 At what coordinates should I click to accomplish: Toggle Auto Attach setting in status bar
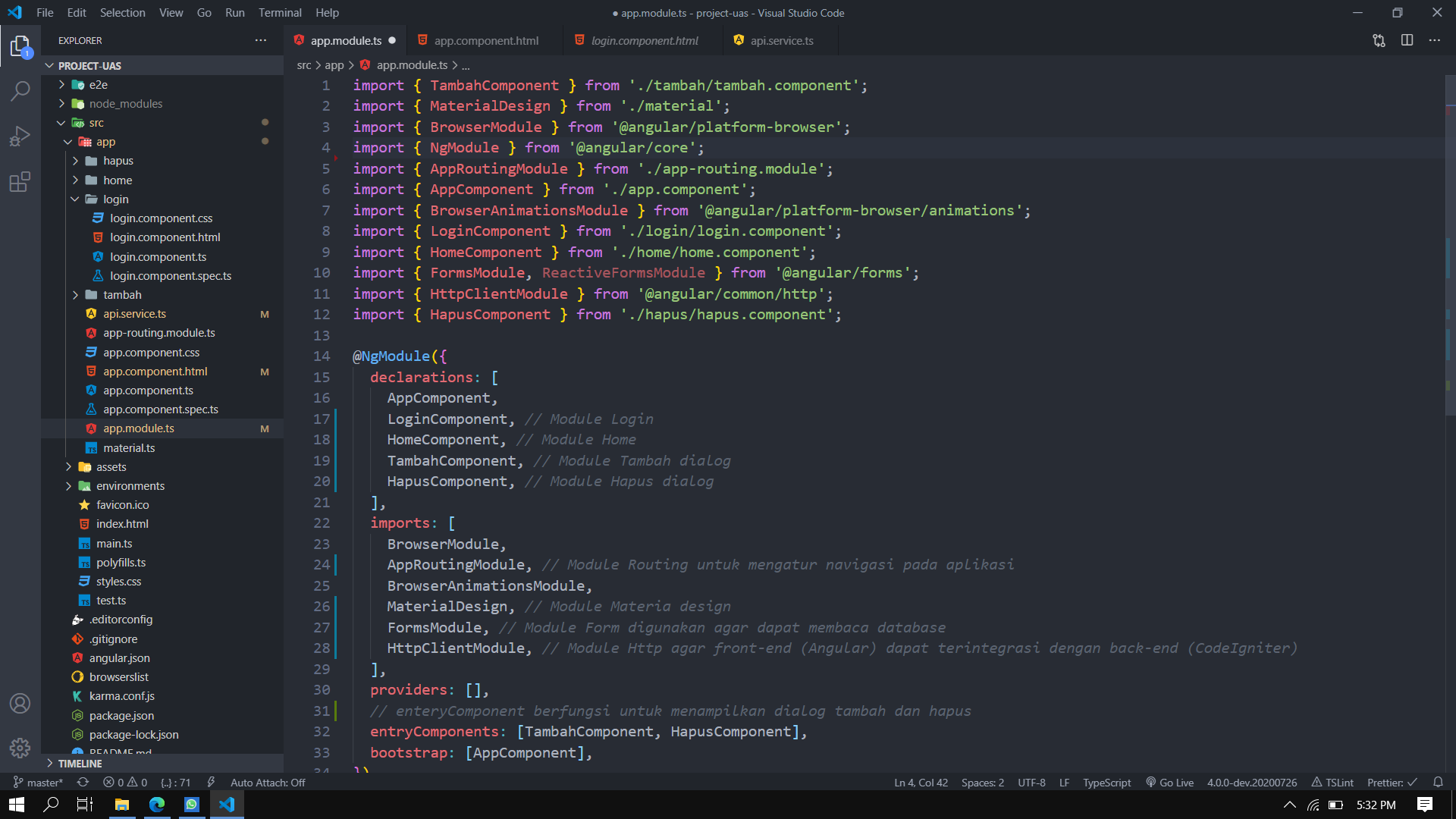tap(268, 782)
